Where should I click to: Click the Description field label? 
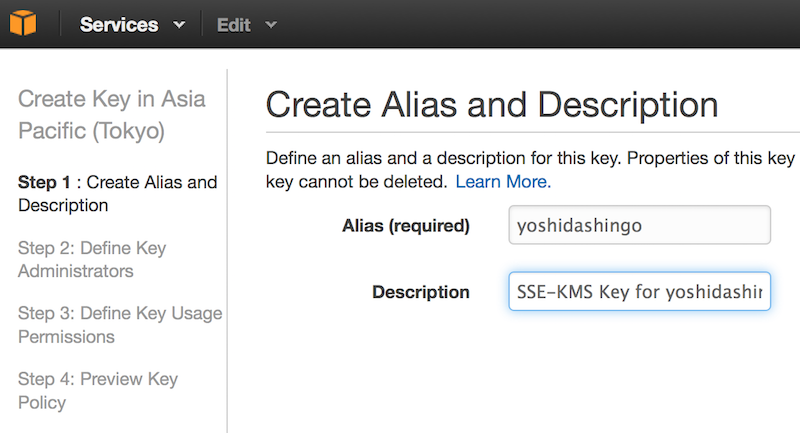coord(421,292)
